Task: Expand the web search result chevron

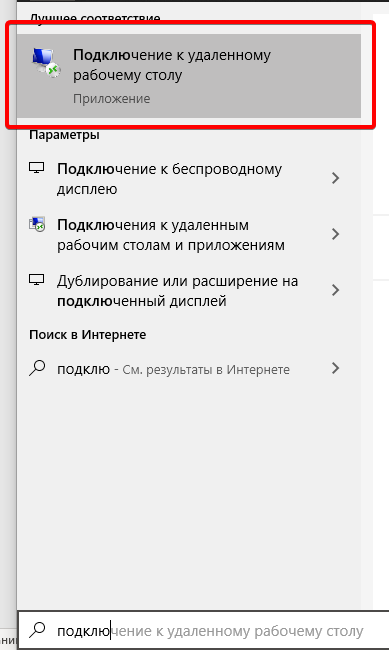Action: coord(336,368)
